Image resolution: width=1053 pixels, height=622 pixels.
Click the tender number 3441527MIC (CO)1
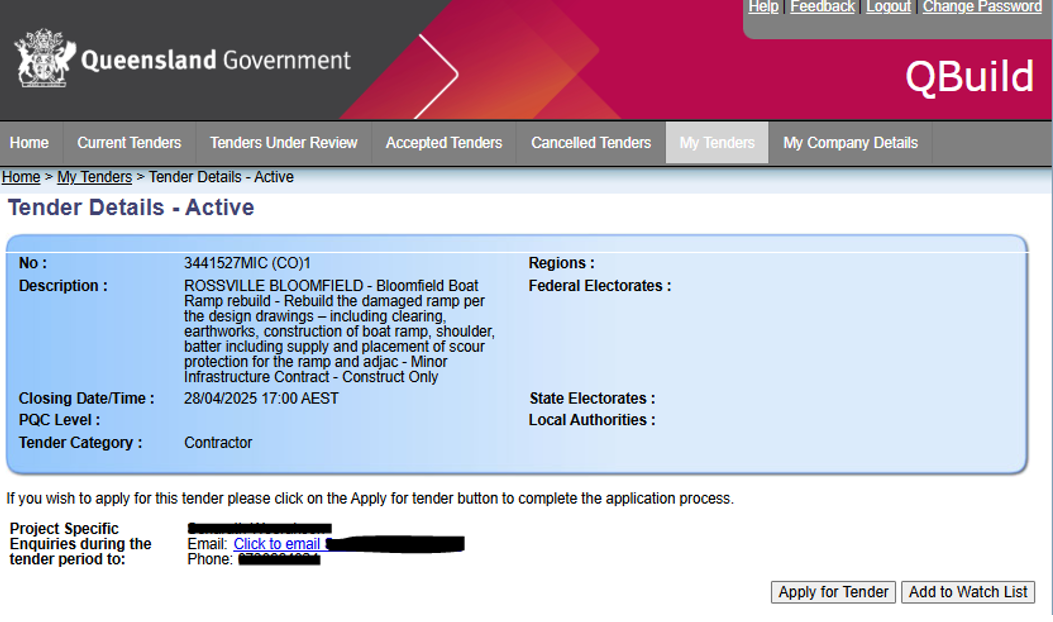coord(247,263)
